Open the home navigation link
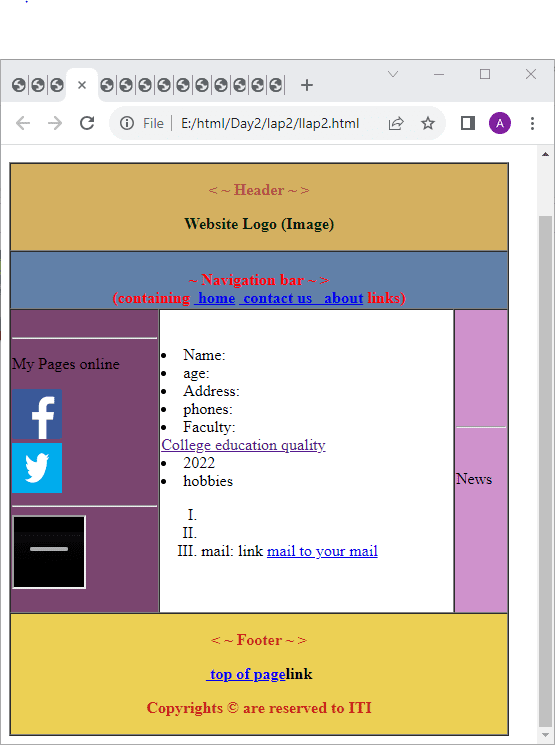This screenshot has height=745, width=555. point(215,298)
